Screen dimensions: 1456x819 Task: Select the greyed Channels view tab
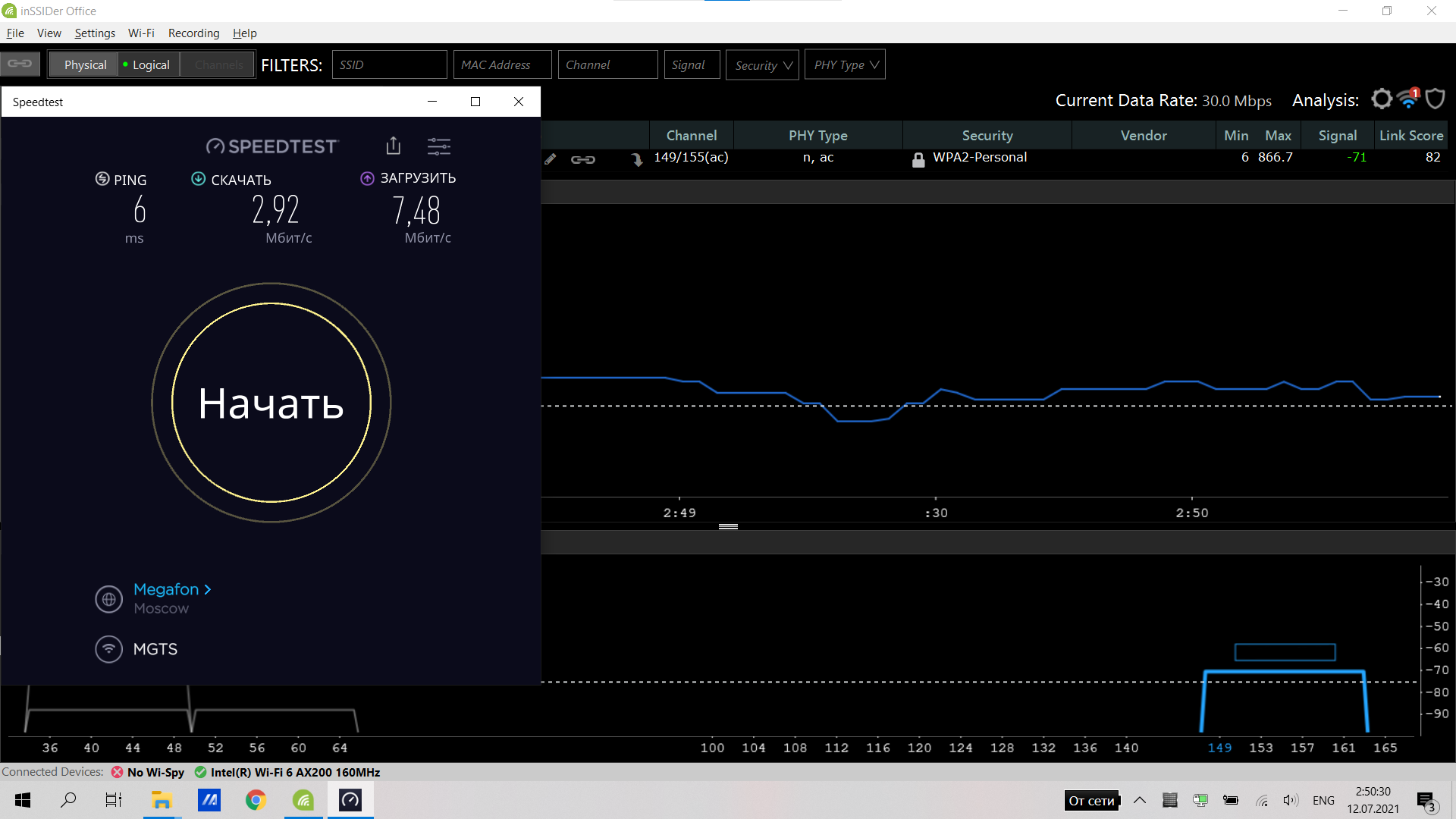pos(218,65)
